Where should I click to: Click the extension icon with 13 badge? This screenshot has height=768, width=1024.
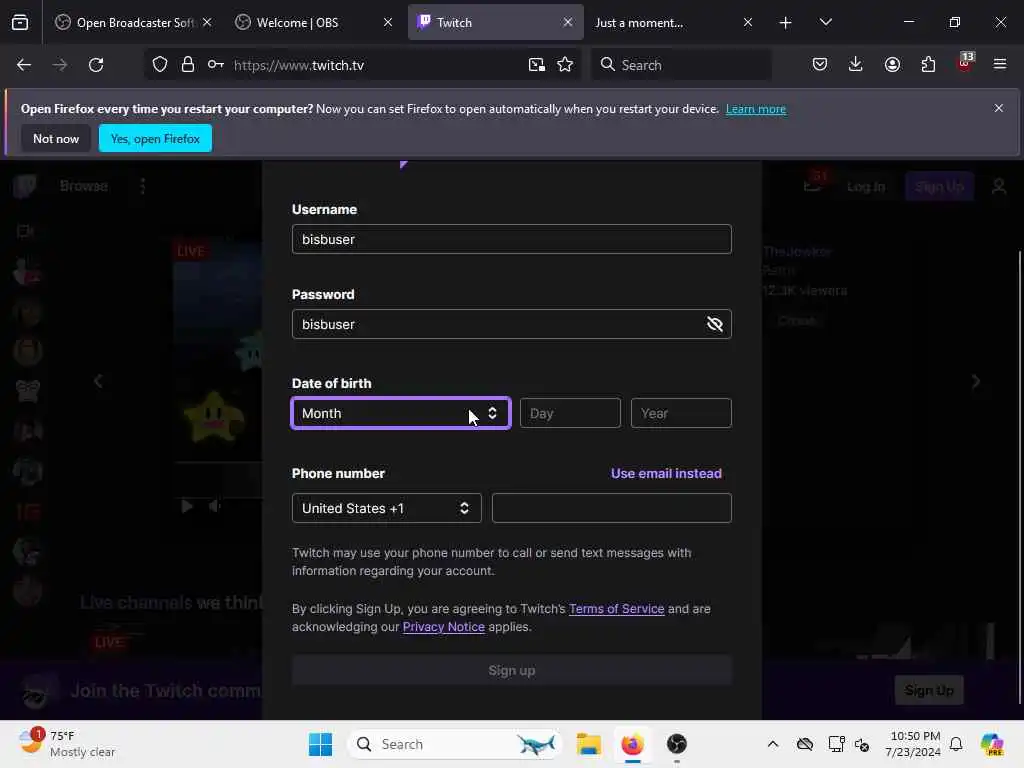click(965, 63)
